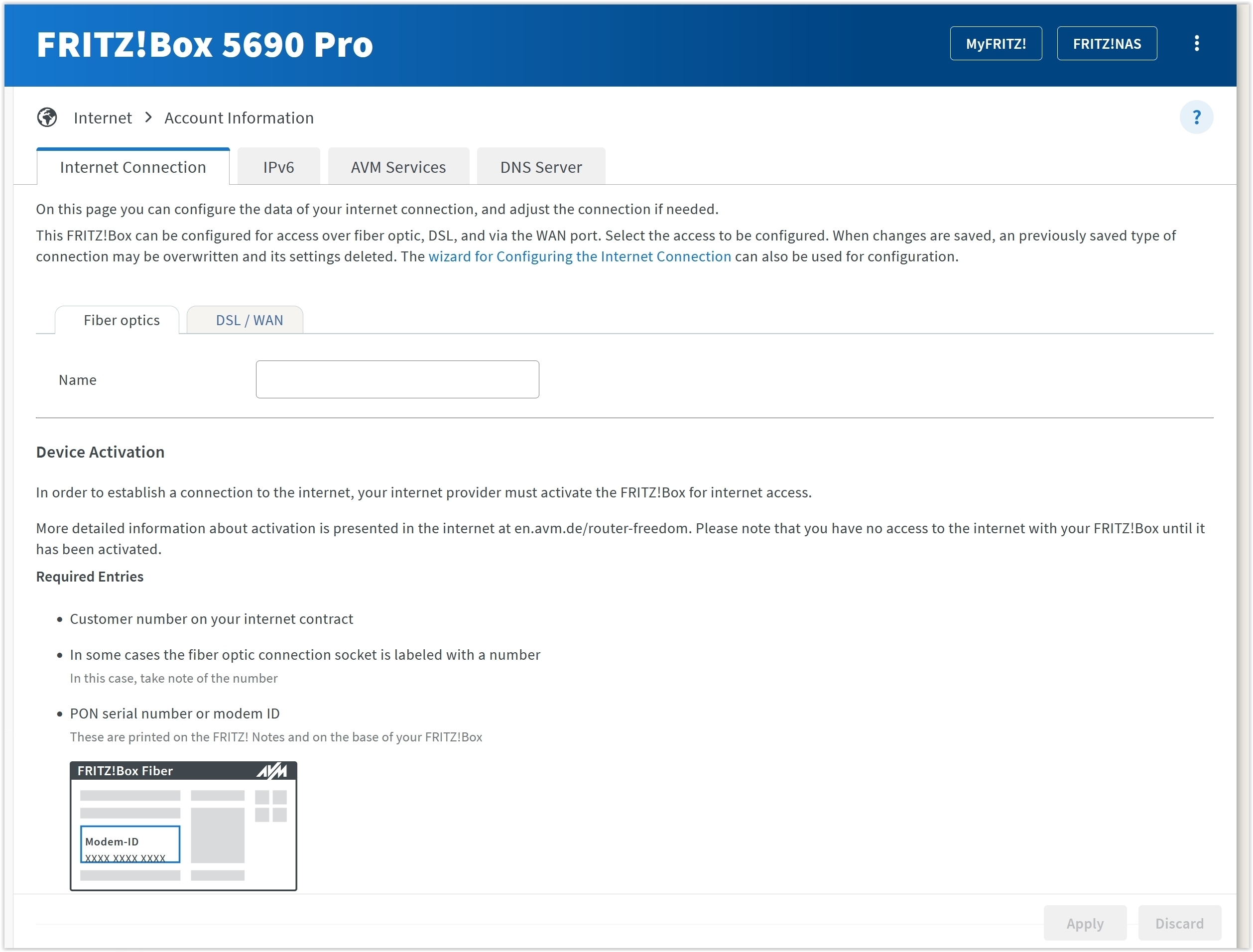The width and height of the screenshot is (1253, 952).
Task: Click 'PON serial number or modem ID' entry
Action: click(x=174, y=714)
